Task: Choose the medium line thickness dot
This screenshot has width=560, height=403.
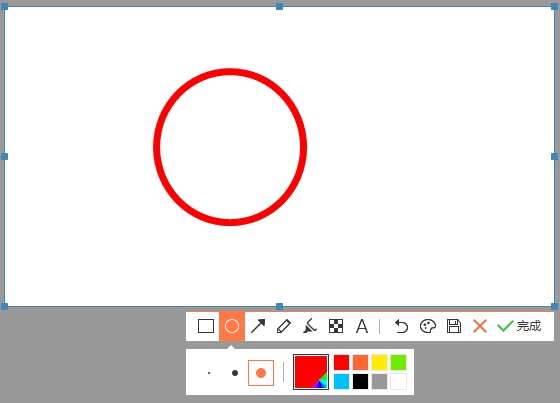Action: coord(235,373)
